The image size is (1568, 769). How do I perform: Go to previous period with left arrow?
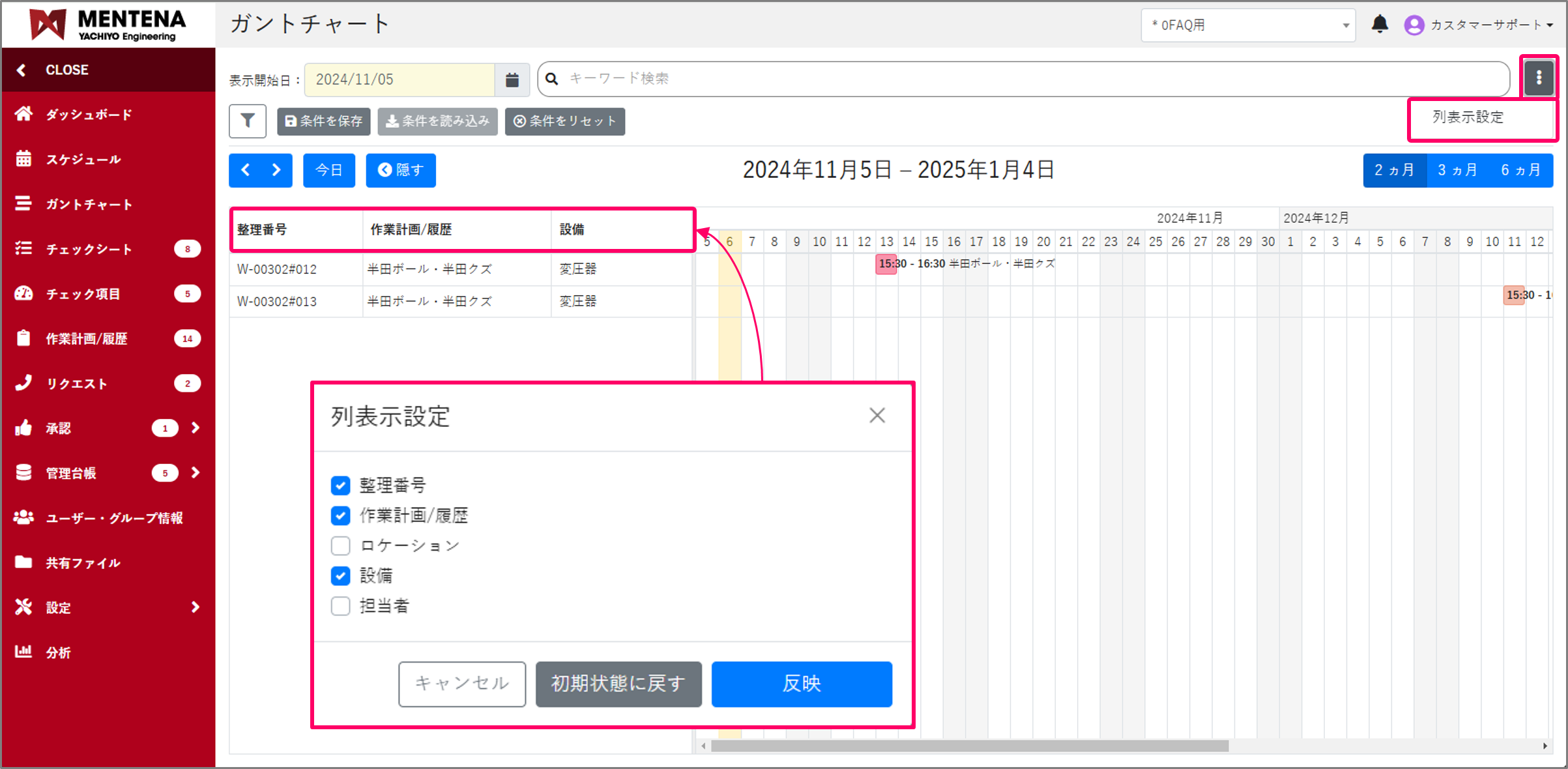pos(246,170)
